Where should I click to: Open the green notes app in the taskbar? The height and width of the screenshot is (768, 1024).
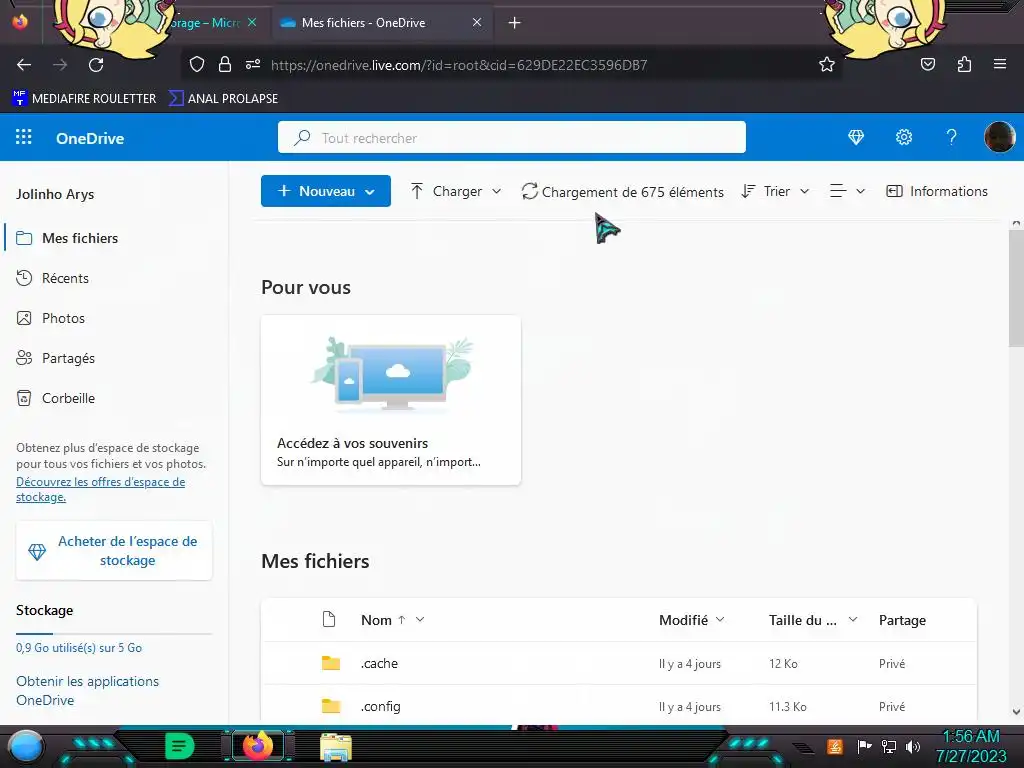tap(180, 746)
